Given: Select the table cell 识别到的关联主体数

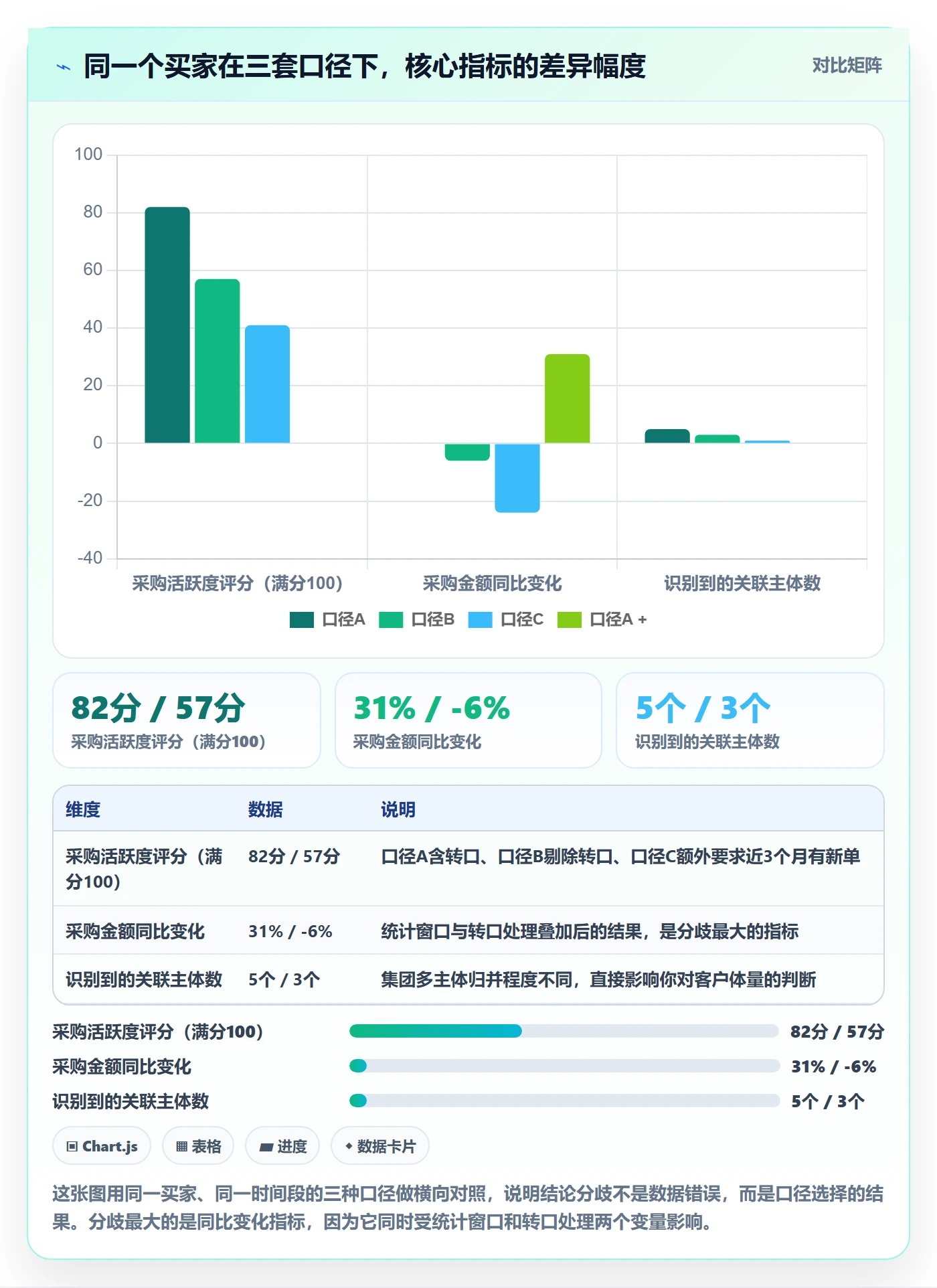Looking at the screenshot, I should [144, 979].
